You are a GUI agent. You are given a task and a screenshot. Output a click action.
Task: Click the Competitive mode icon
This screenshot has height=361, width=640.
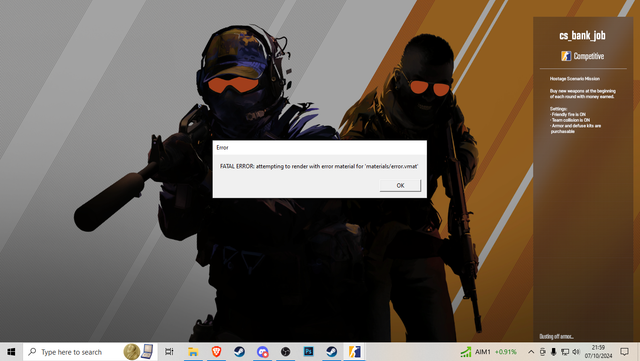click(566, 56)
